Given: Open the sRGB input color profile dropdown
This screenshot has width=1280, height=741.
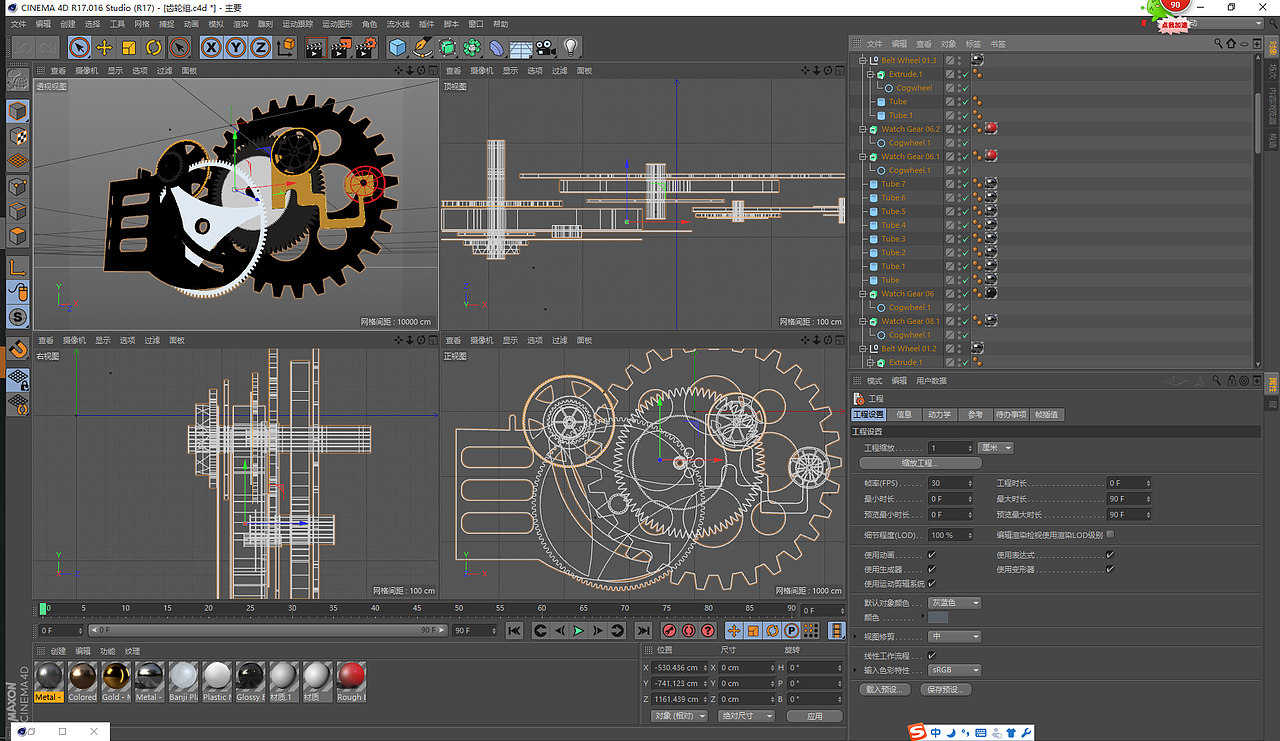Looking at the screenshot, I should click(x=954, y=670).
